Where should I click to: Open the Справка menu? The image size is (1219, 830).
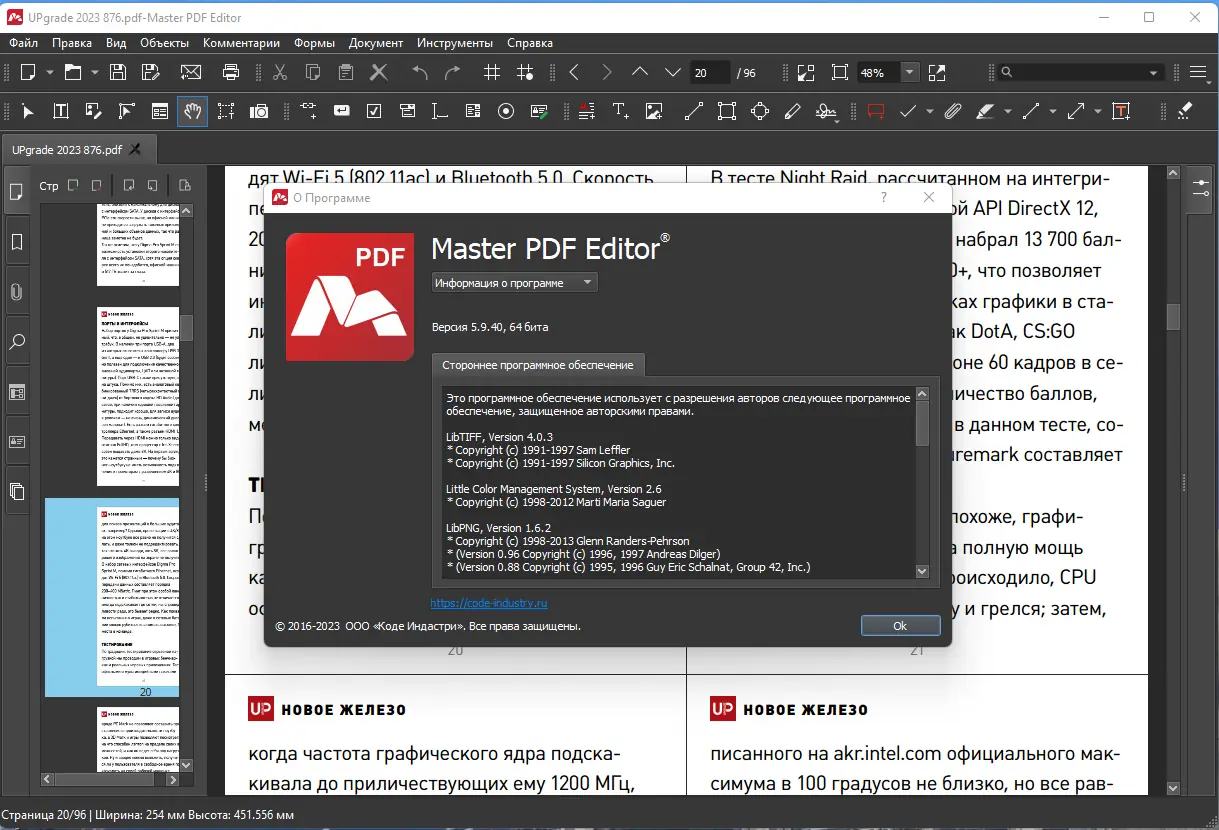pos(530,43)
